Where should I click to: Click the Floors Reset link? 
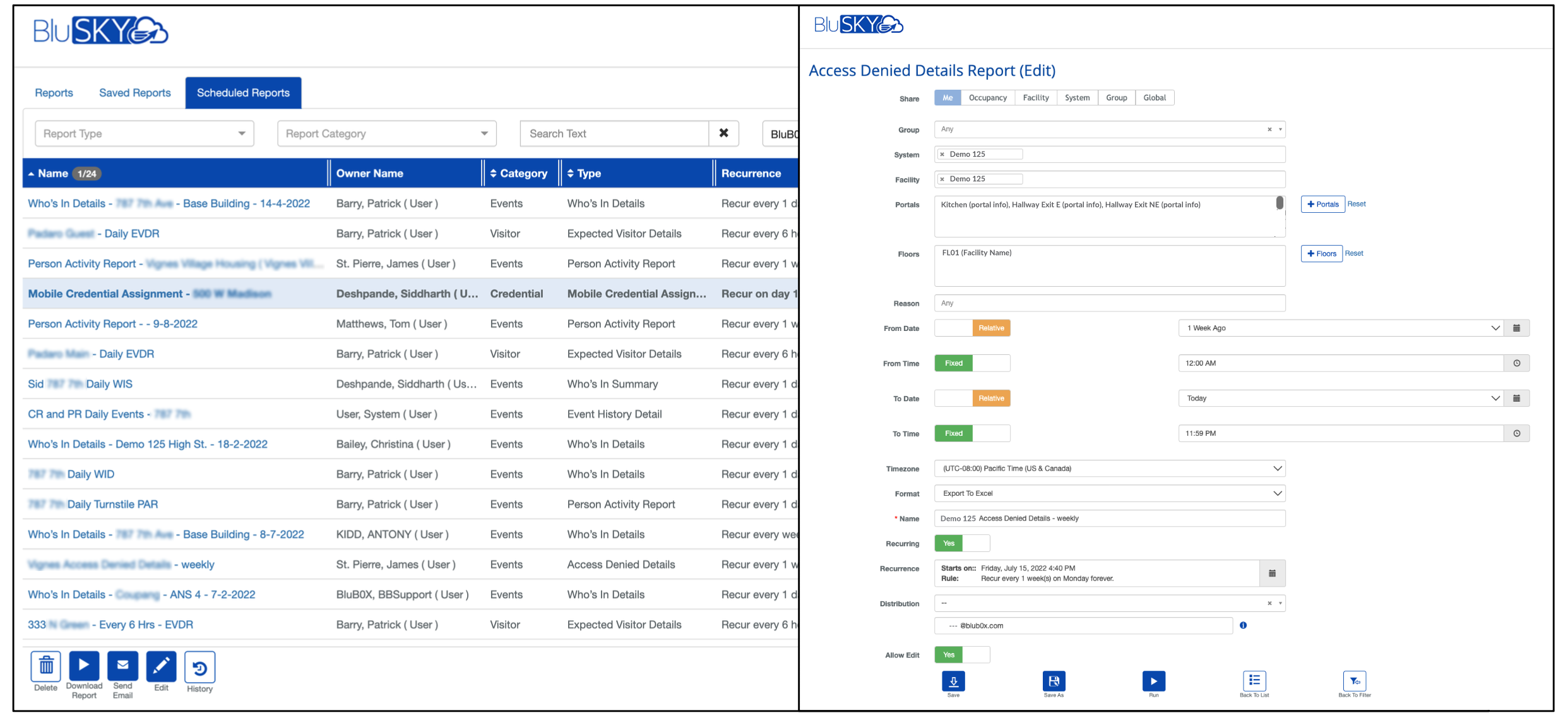pyautogui.click(x=1353, y=253)
